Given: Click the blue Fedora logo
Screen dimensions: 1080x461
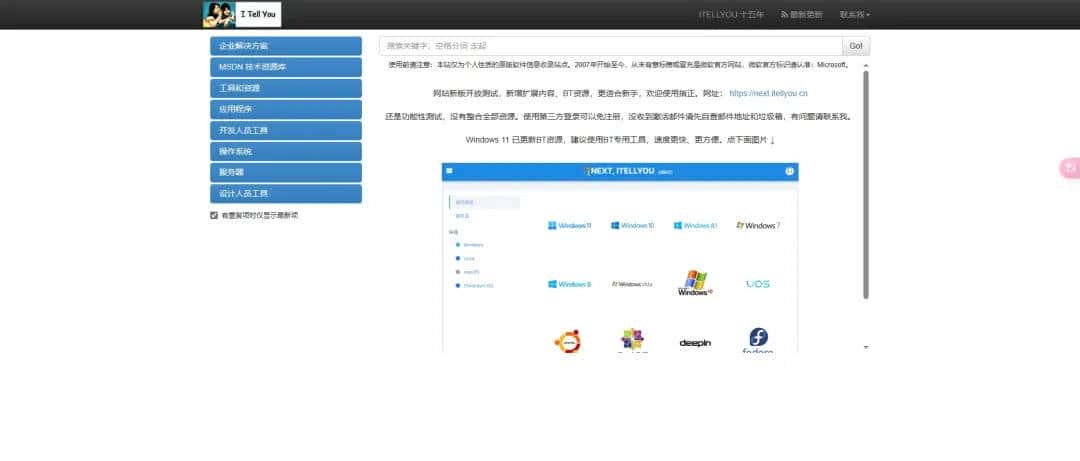Looking at the screenshot, I should (x=758, y=340).
